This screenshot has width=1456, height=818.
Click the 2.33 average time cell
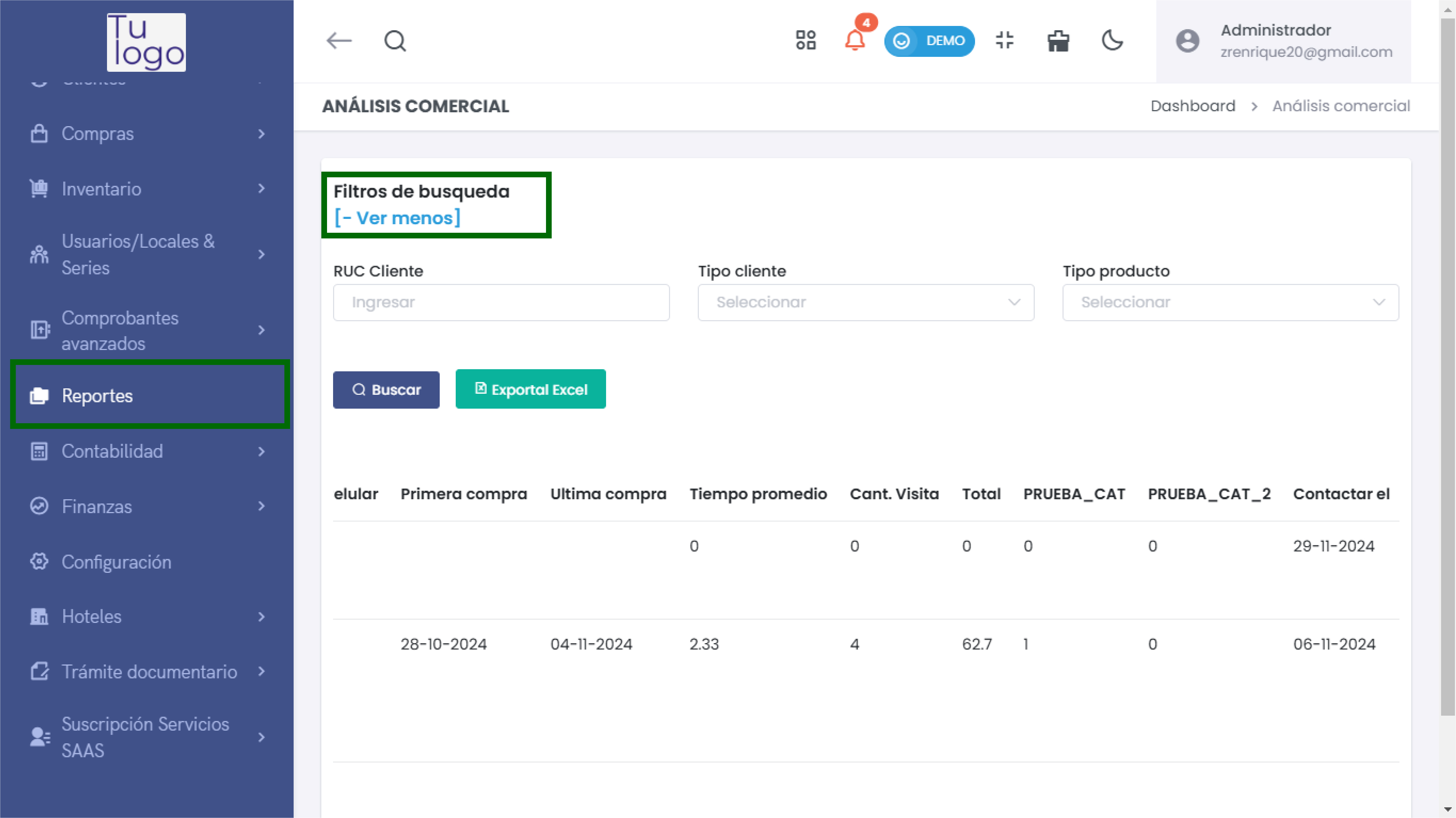pos(704,645)
